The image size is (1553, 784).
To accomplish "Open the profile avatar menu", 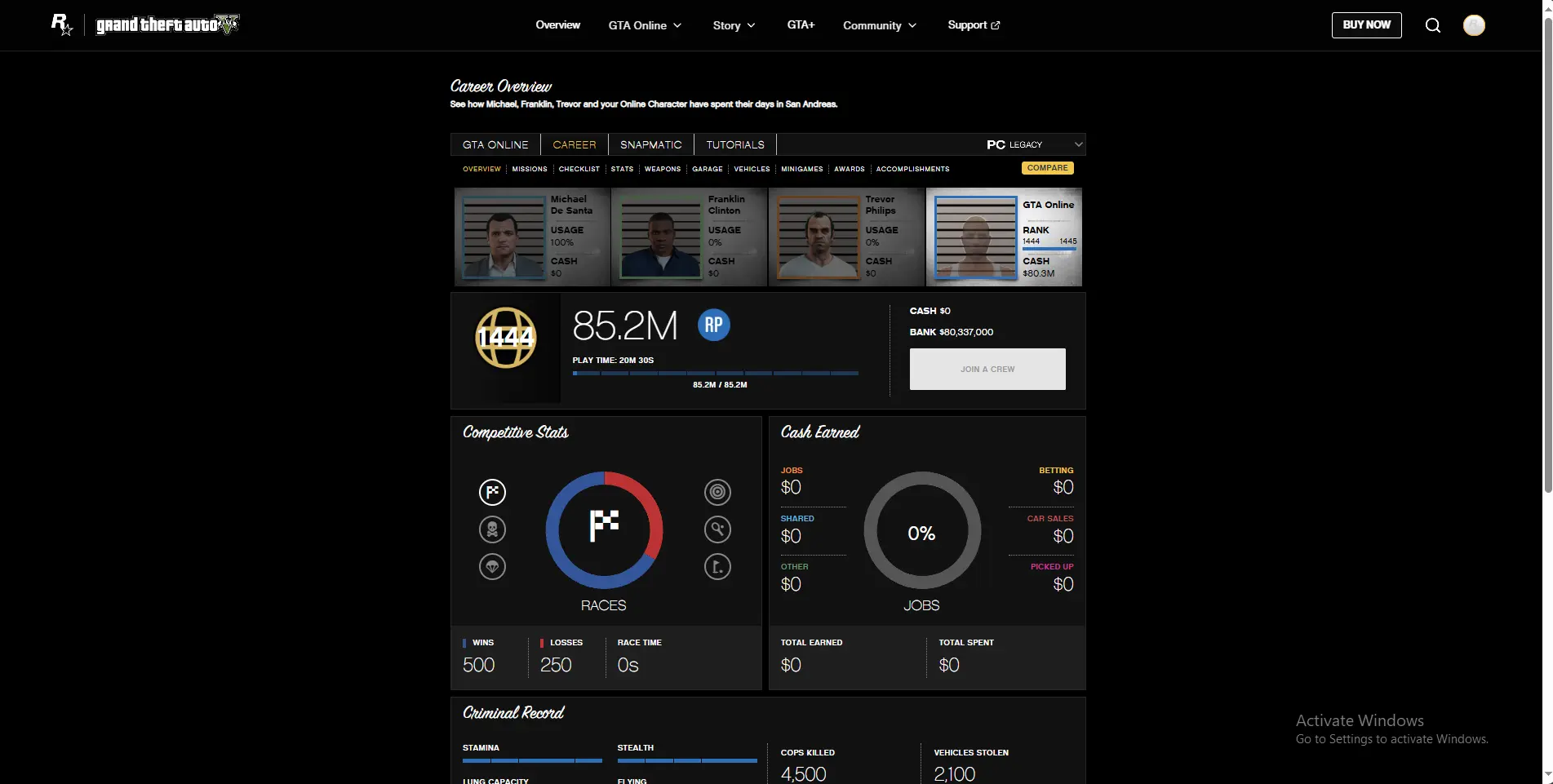I will [1474, 25].
